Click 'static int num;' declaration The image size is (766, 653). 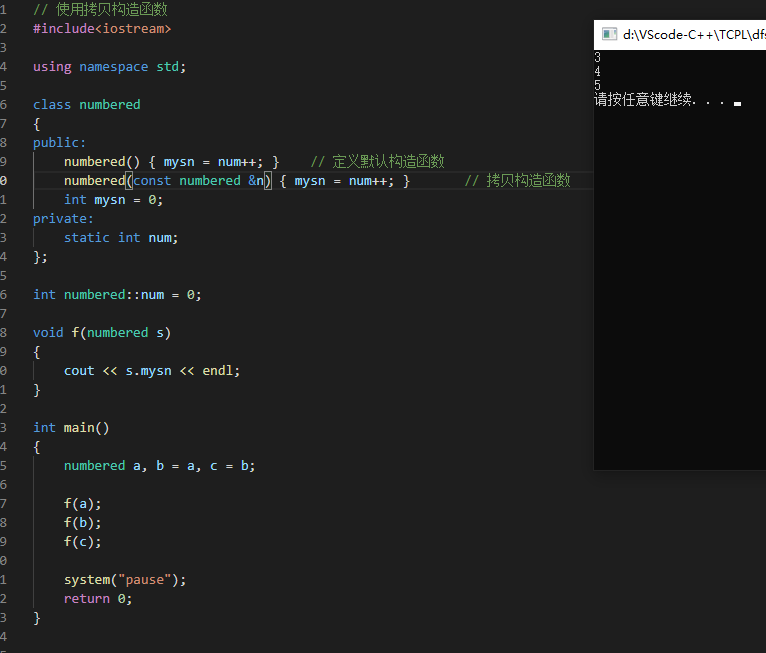tap(121, 238)
